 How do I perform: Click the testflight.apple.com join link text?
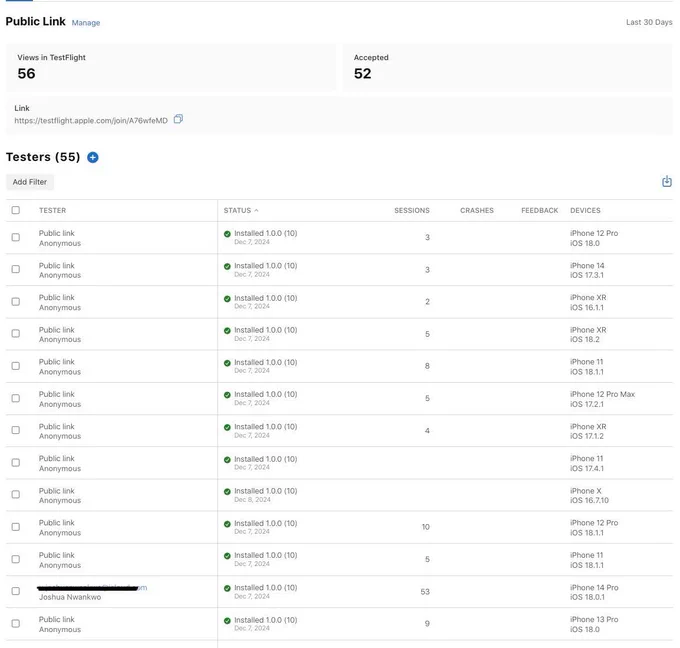(x=91, y=121)
